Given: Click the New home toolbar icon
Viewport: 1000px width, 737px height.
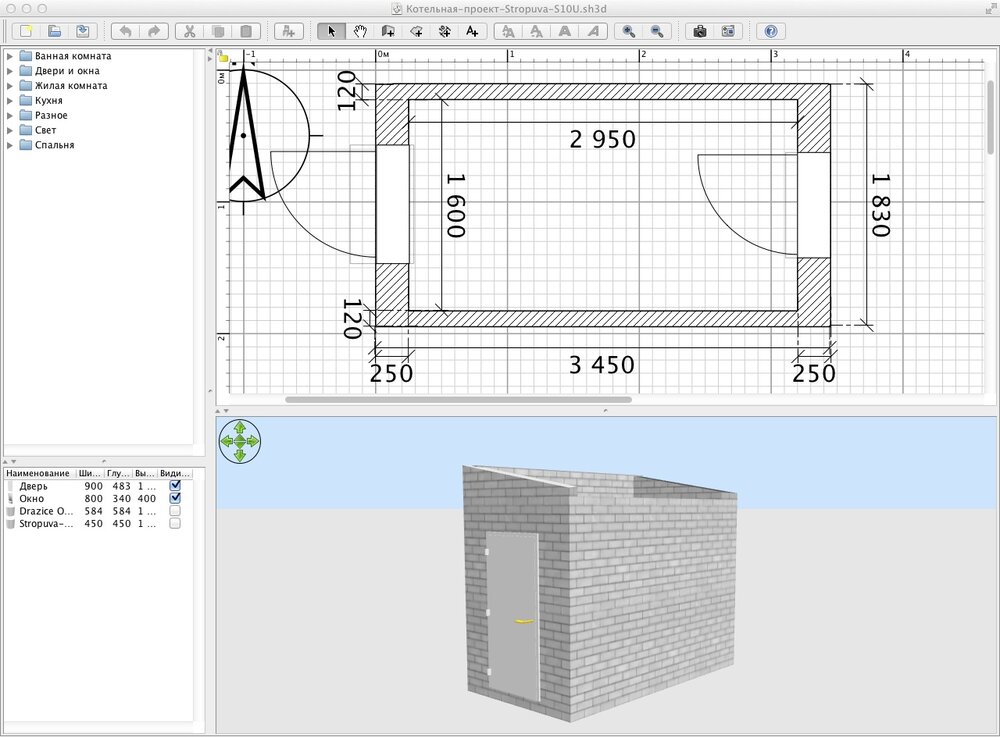Looking at the screenshot, I should click(26, 31).
